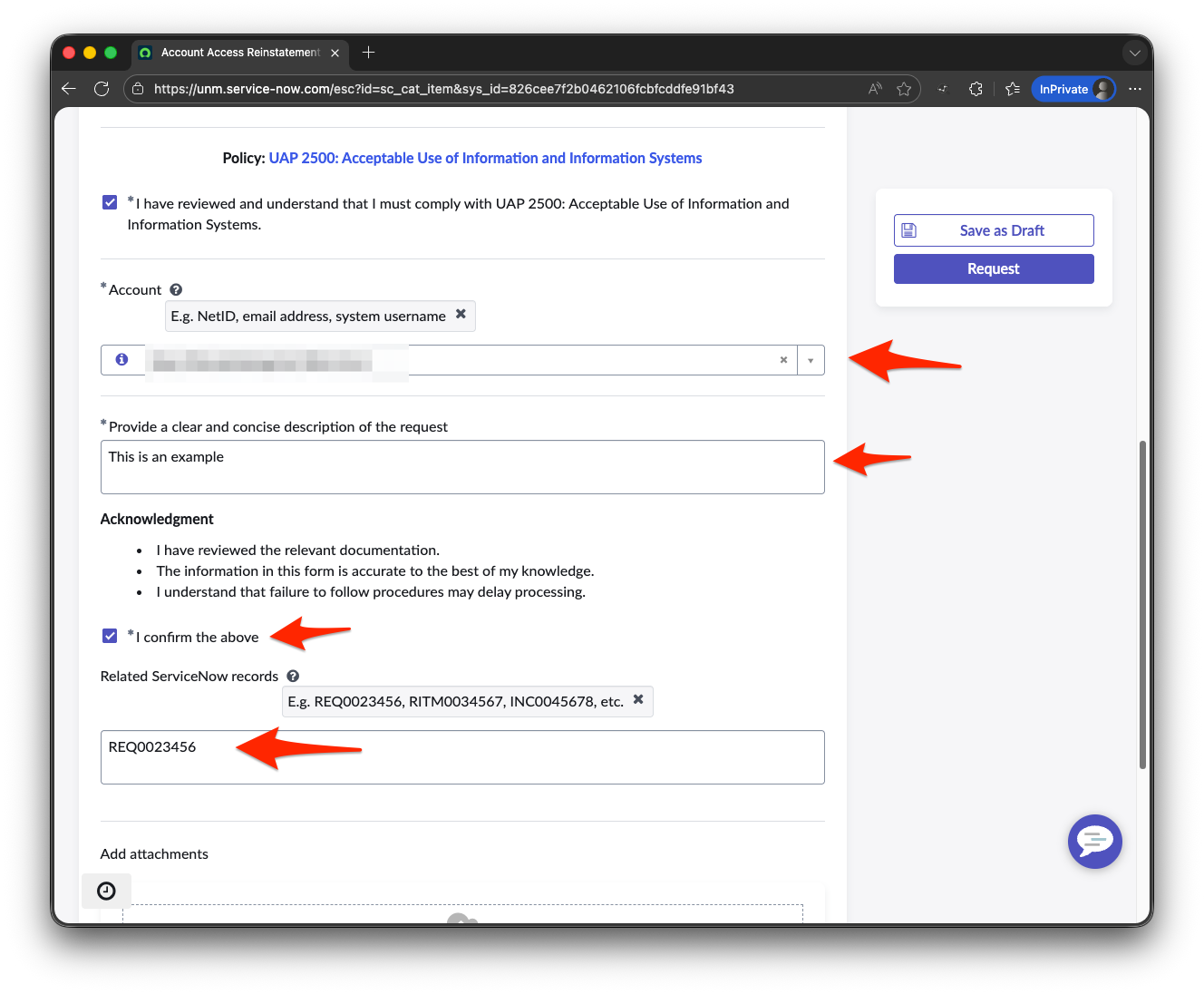Click the info icon inside the Account field
The image size is (1204, 994).
point(122,359)
